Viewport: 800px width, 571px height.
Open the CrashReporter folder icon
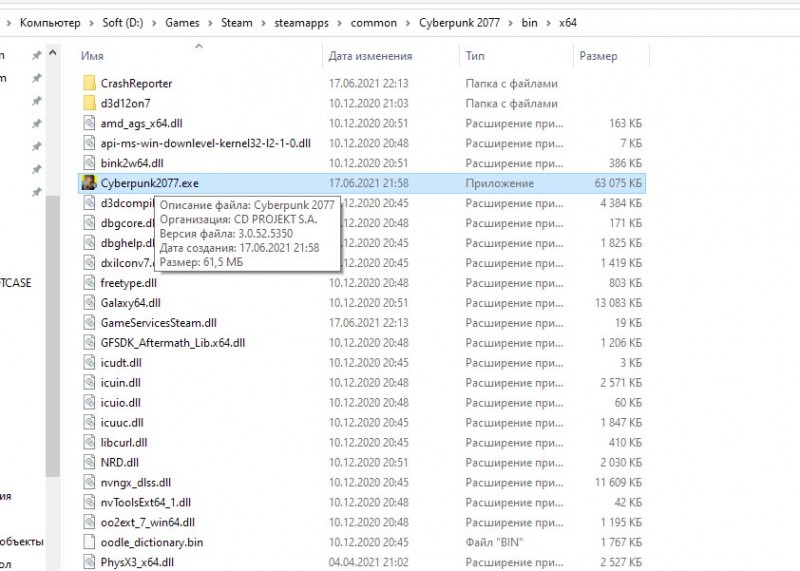tap(89, 83)
